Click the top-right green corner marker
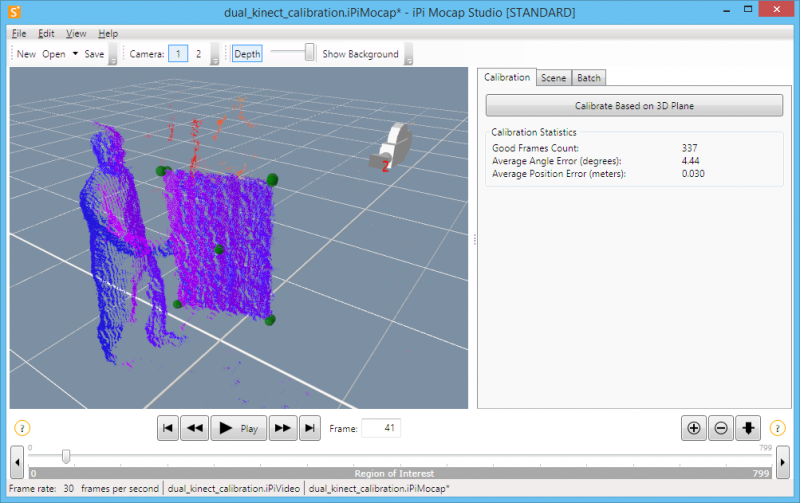This screenshot has height=503, width=800. 272,180
